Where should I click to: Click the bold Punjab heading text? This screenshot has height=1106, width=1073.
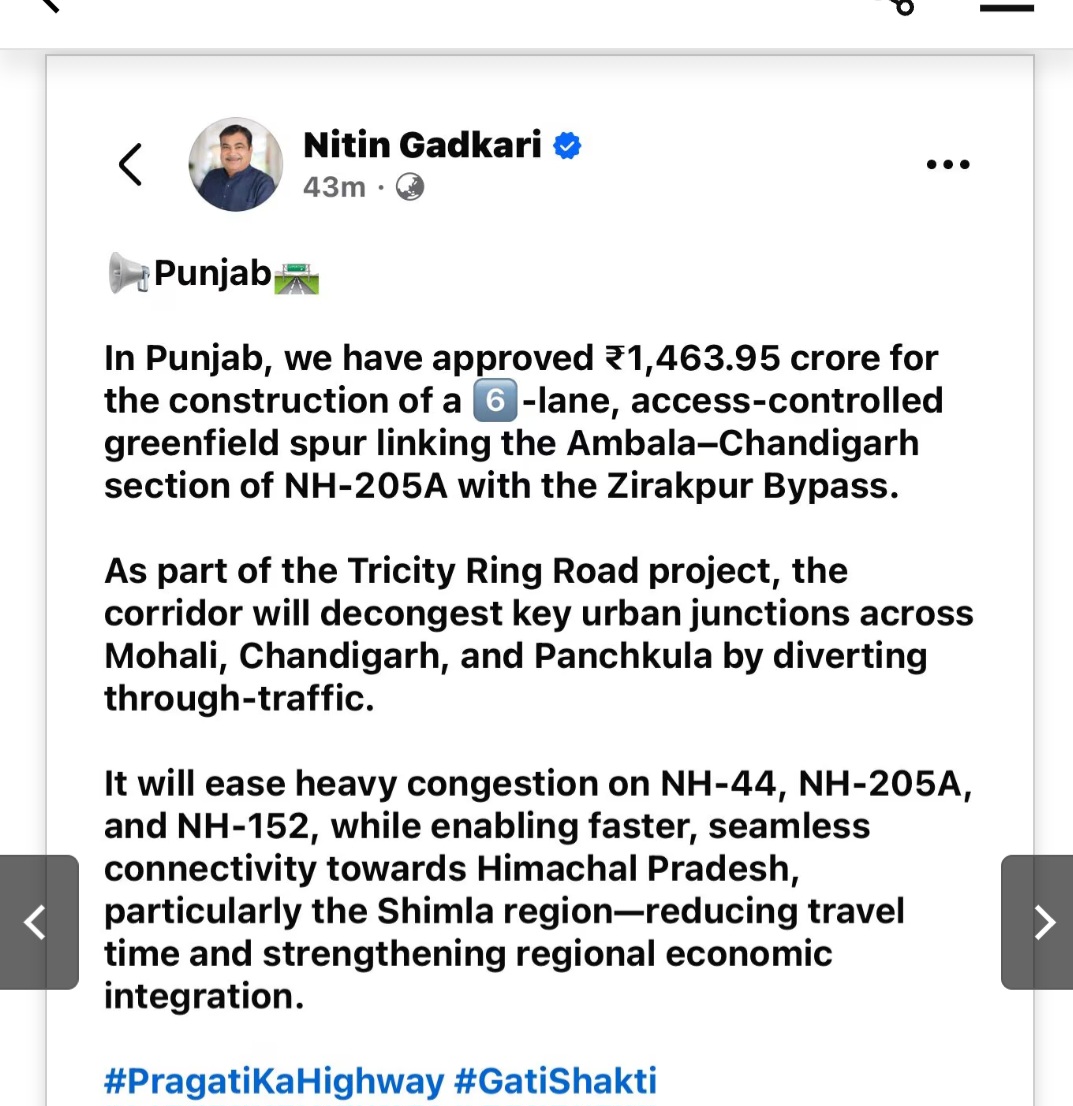(x=212, y=273)
